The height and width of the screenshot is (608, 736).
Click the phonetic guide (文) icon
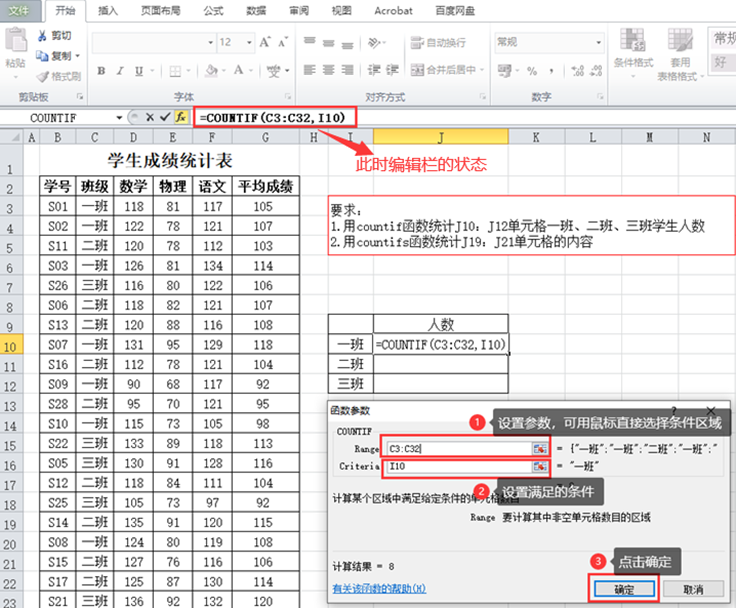[273, 71]
